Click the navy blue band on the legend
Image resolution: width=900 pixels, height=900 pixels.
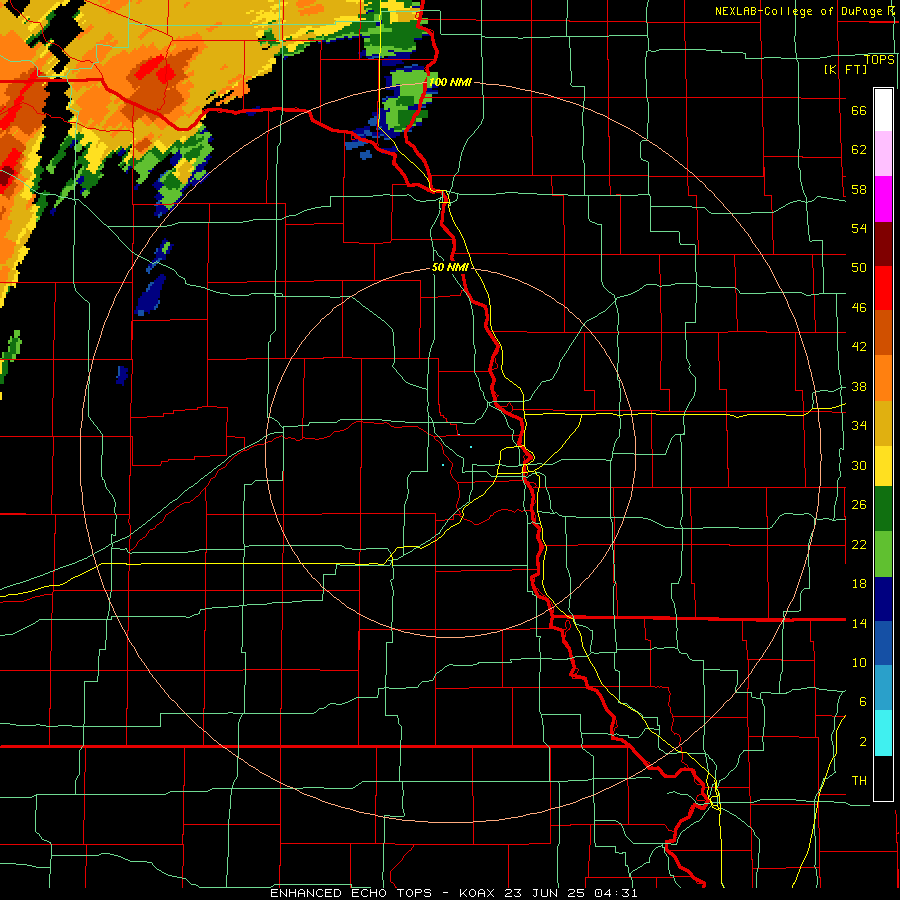(883, 599)
